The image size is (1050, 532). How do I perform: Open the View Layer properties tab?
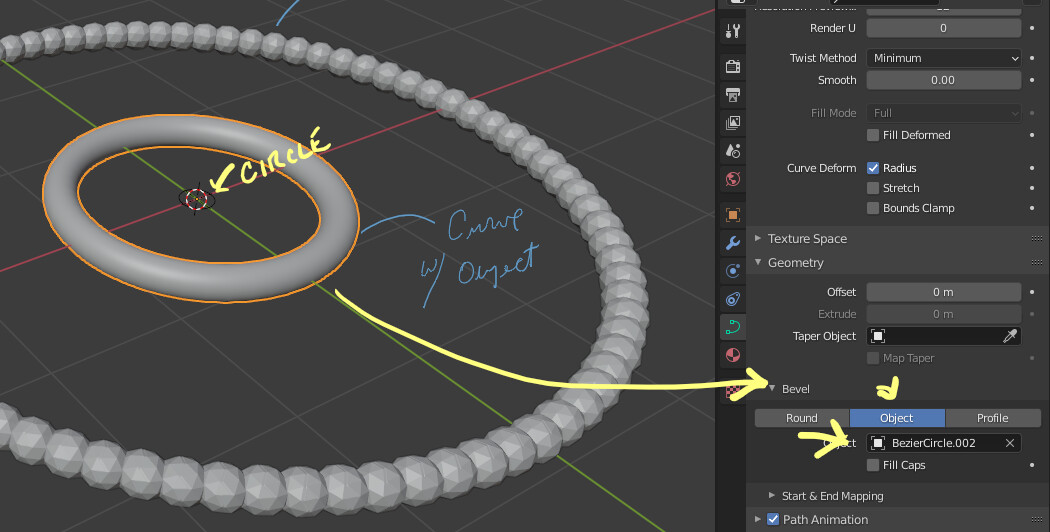(733, 123)
